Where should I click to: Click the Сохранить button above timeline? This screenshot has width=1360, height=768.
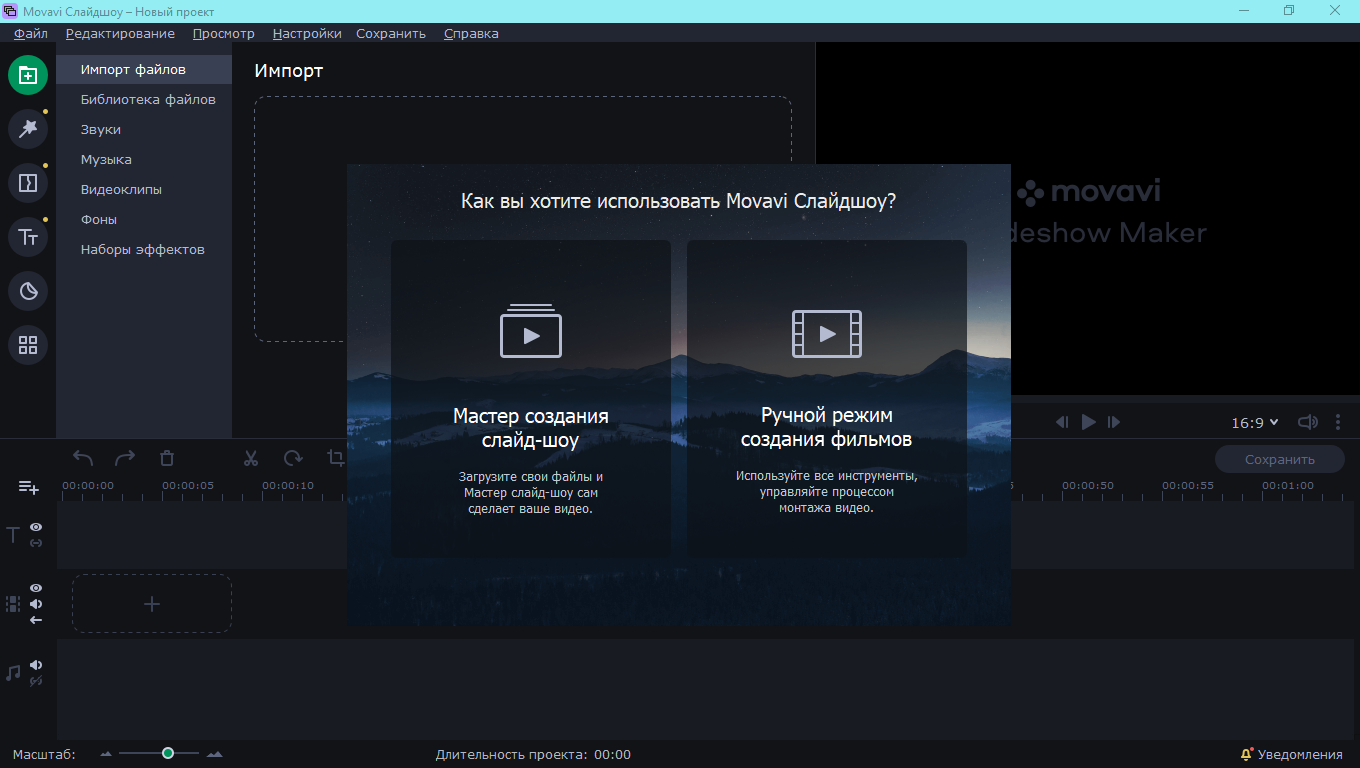coord(1280,459)
